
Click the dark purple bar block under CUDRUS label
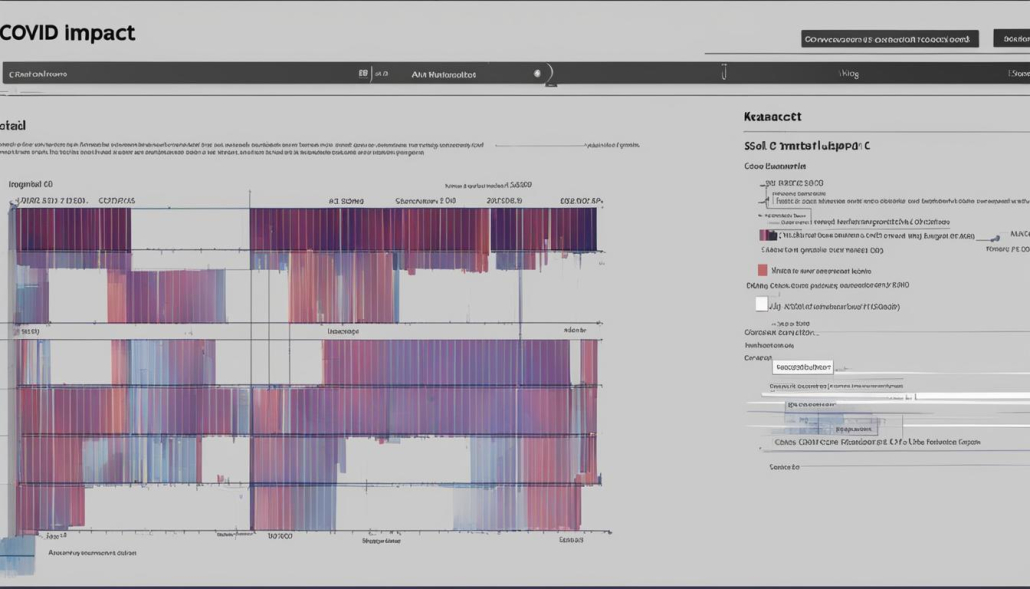click(x=73, y=229)
